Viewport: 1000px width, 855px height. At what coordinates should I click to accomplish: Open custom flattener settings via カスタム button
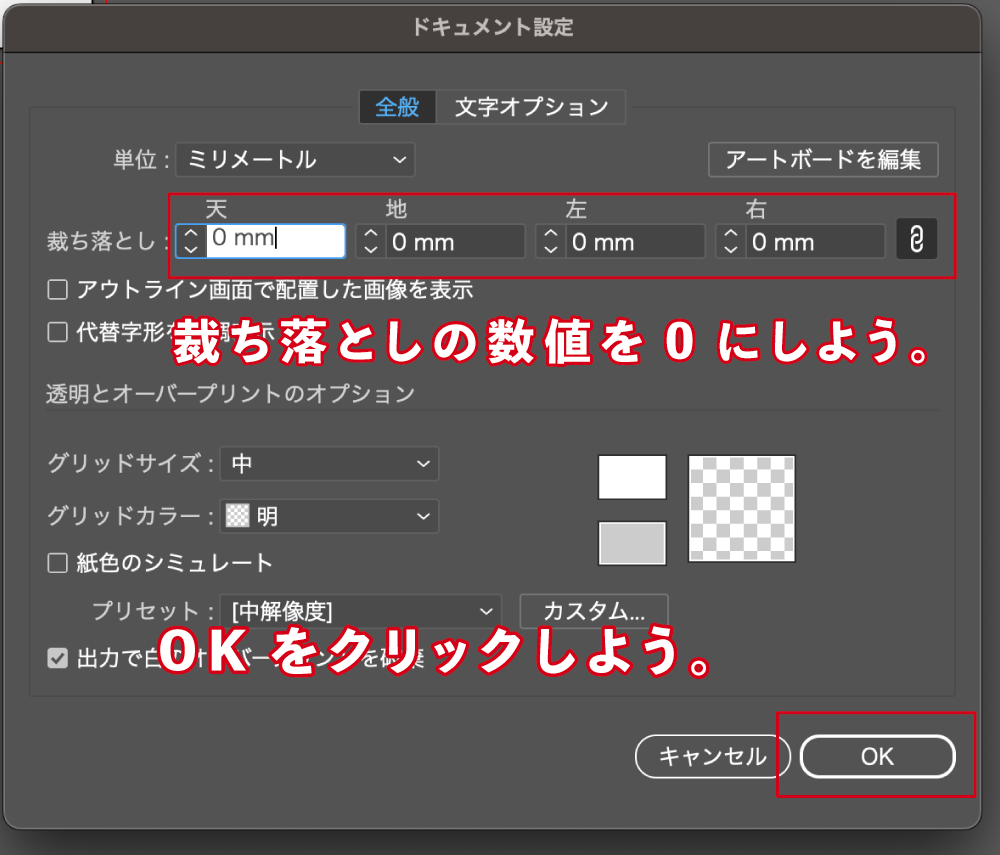pyautogui.click(x=594, y=611)
